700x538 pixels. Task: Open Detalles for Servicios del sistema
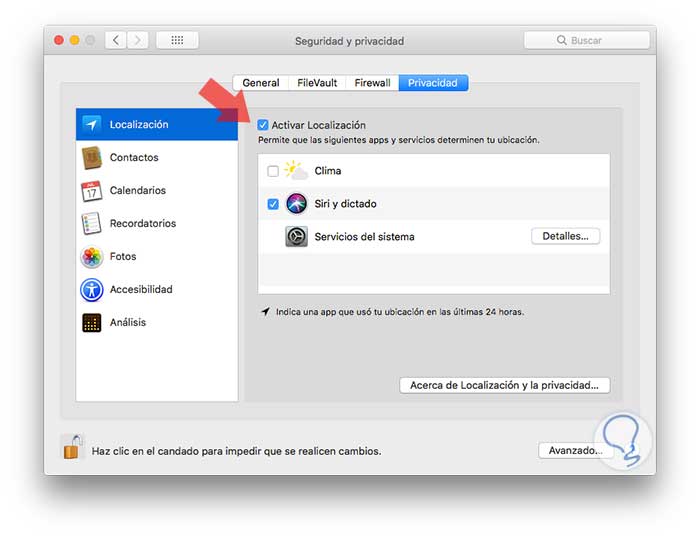(565, 236)
